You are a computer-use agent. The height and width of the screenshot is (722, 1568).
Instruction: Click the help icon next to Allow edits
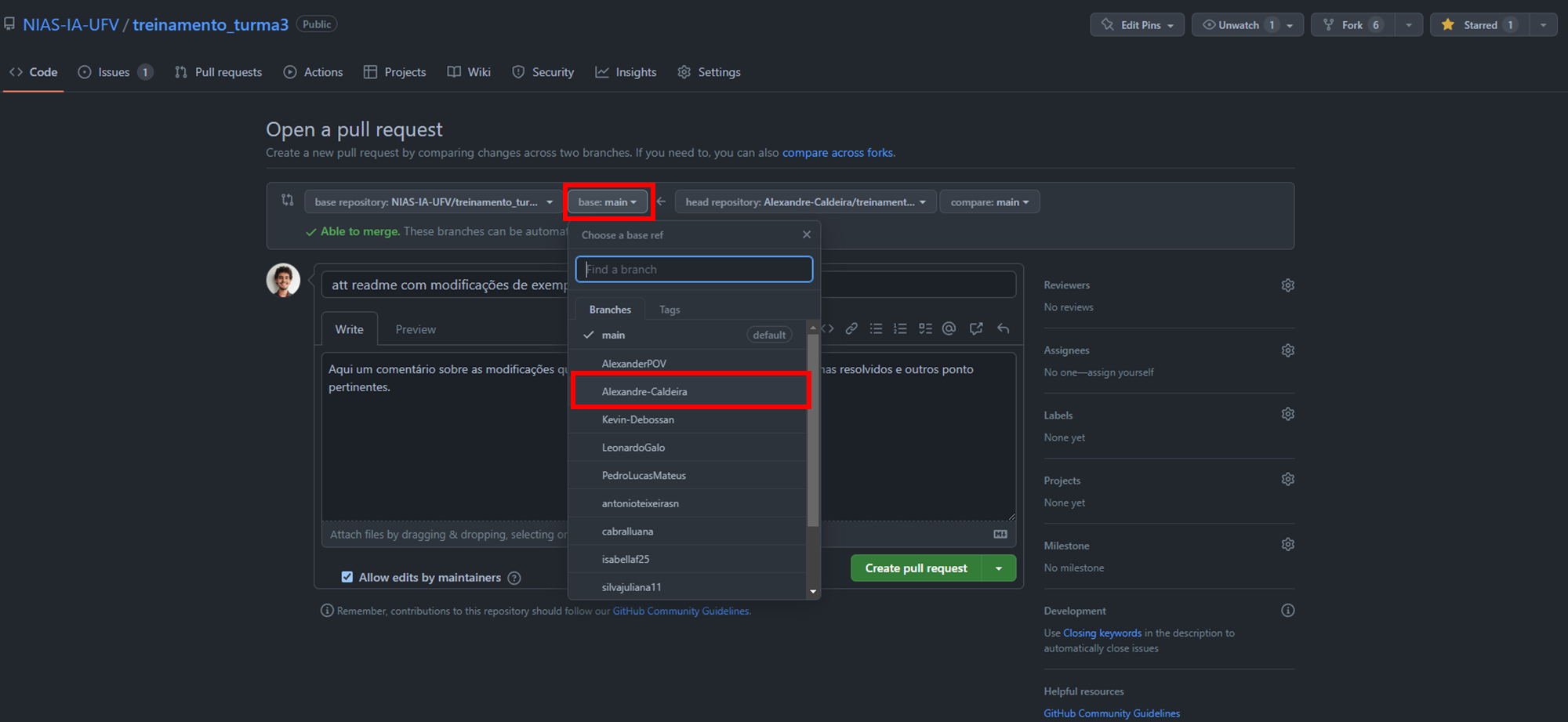pos(514,578)
